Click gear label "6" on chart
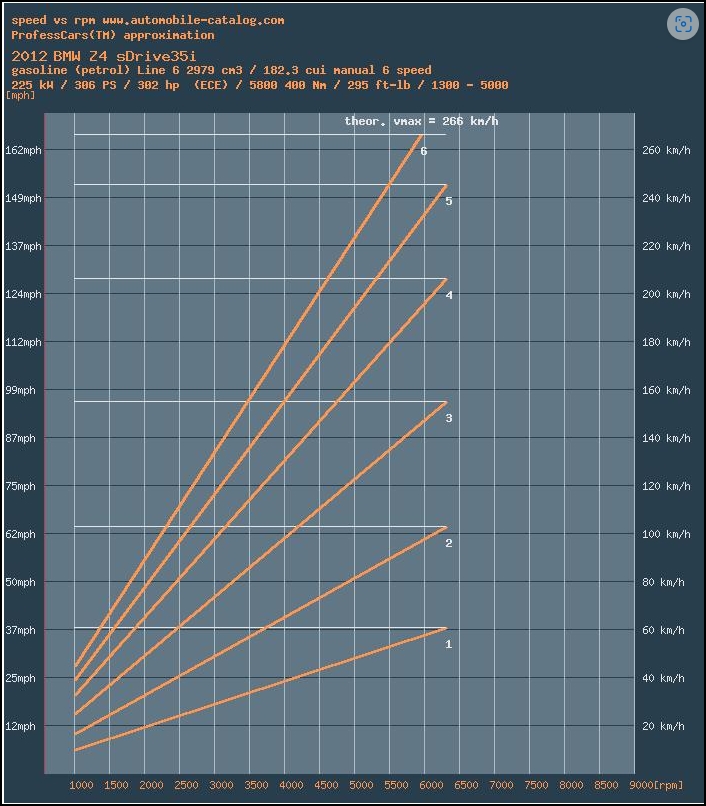This screenshot has height=806, width=706. click(x=424, y=151)
